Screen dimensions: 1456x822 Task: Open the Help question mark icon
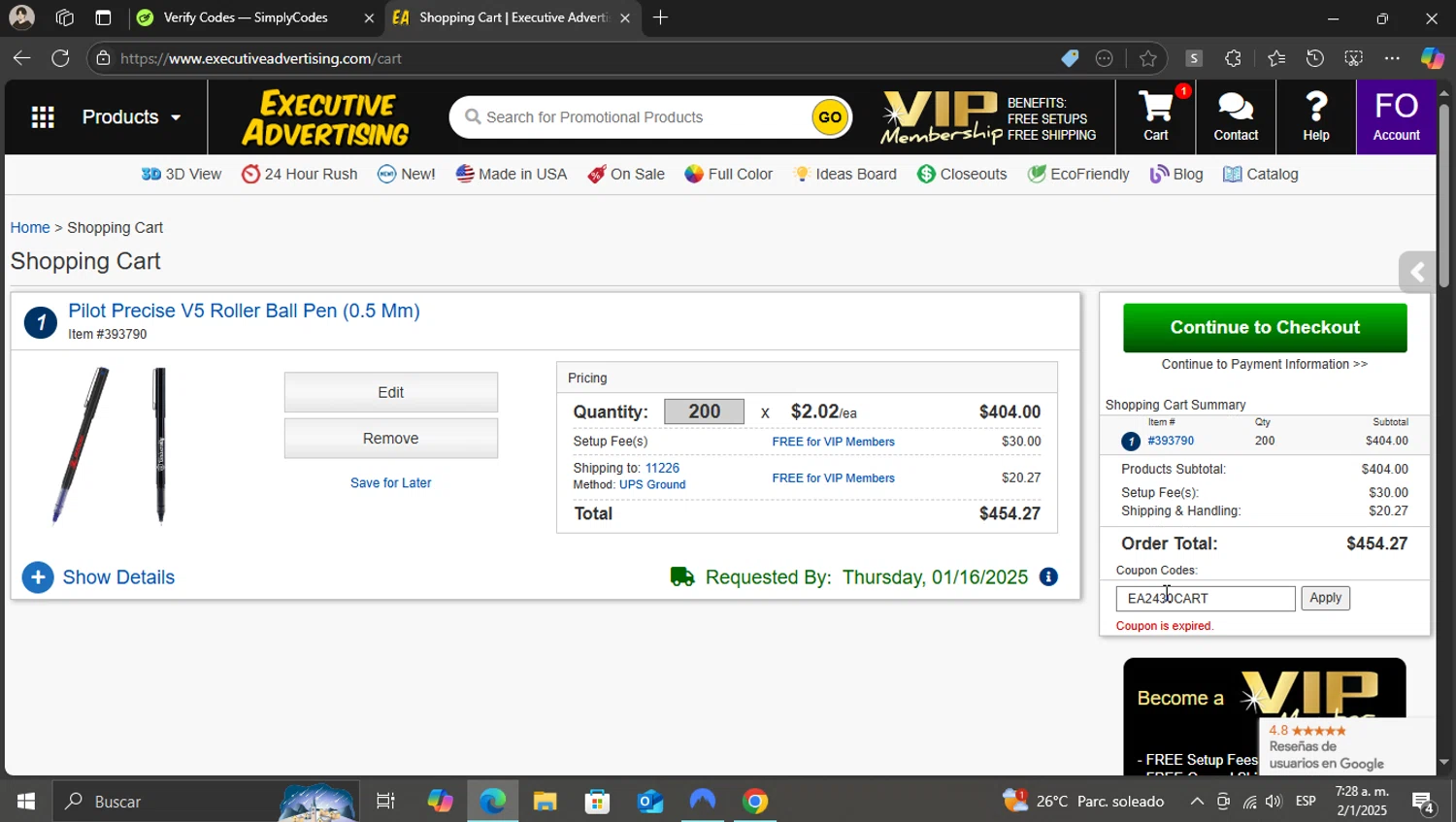pyautogui.click(x=1316, y=116)
